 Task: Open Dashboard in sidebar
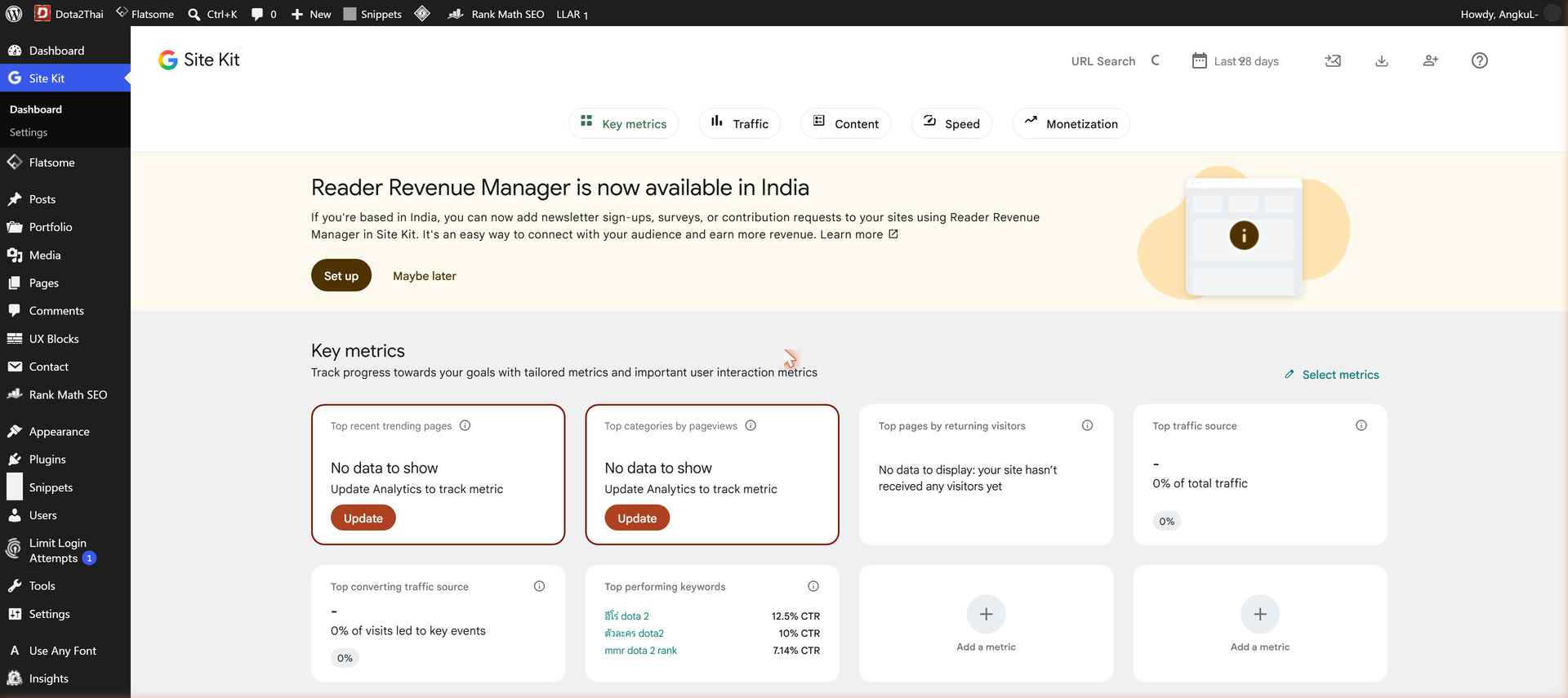[65, 51]
